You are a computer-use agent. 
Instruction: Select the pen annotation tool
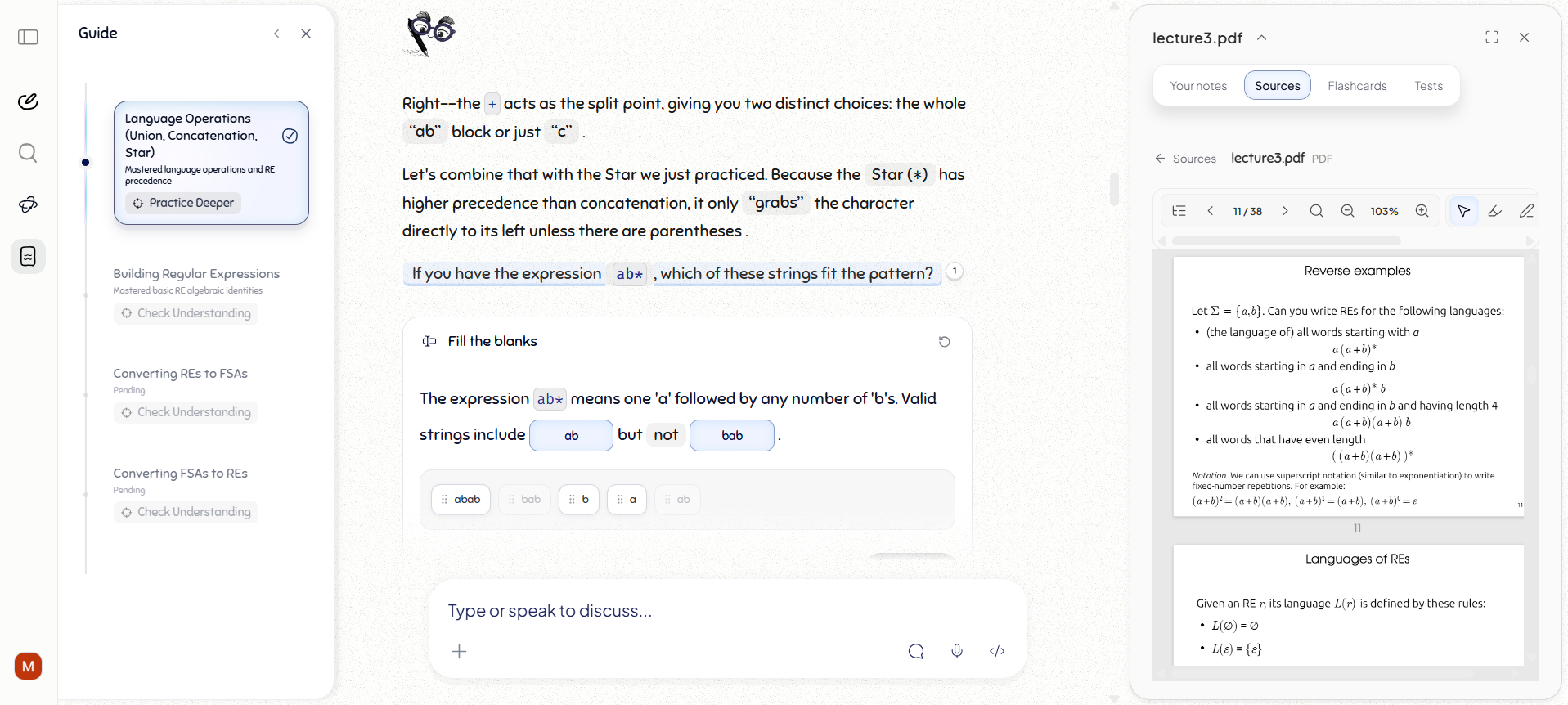point(1526,211)
